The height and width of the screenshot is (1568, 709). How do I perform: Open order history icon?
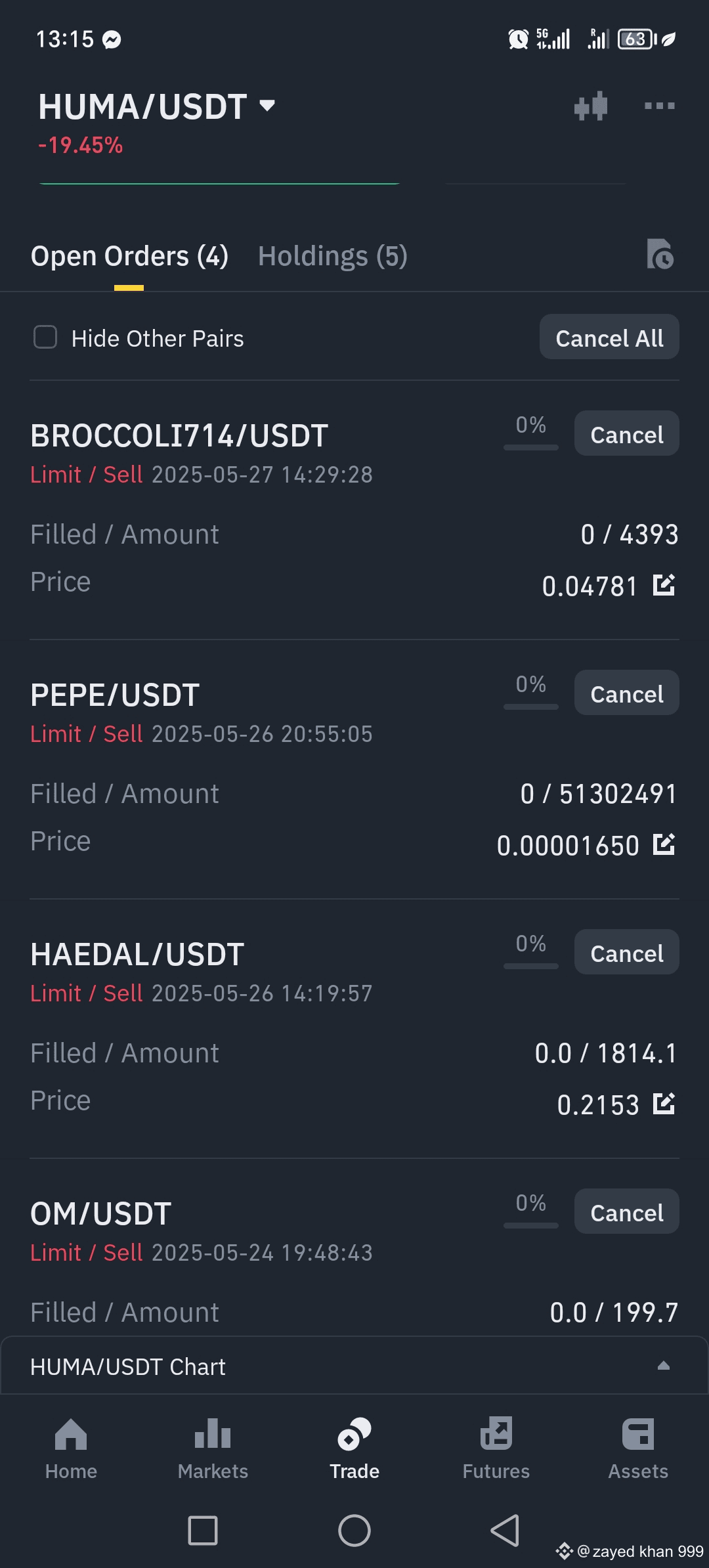coord(660,255)
